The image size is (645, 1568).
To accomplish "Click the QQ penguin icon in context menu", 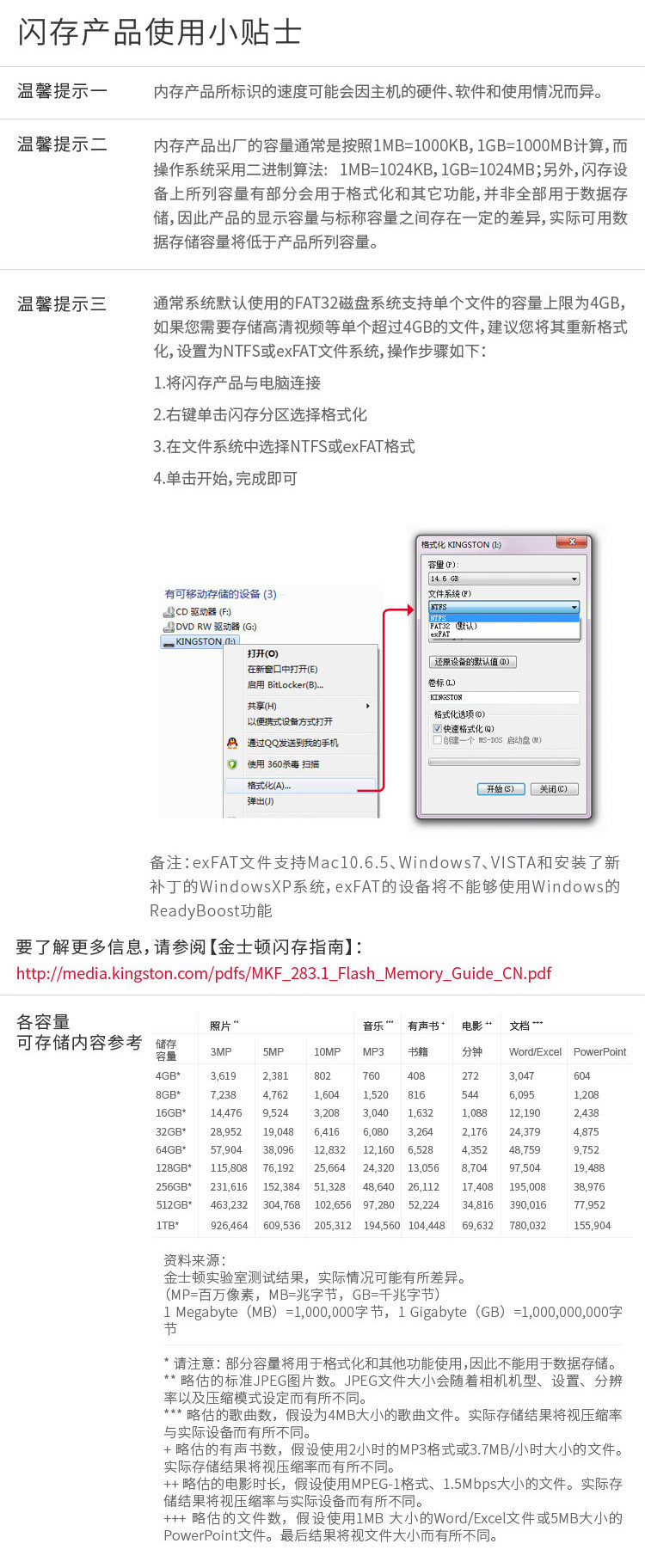I will pos(232,743).
